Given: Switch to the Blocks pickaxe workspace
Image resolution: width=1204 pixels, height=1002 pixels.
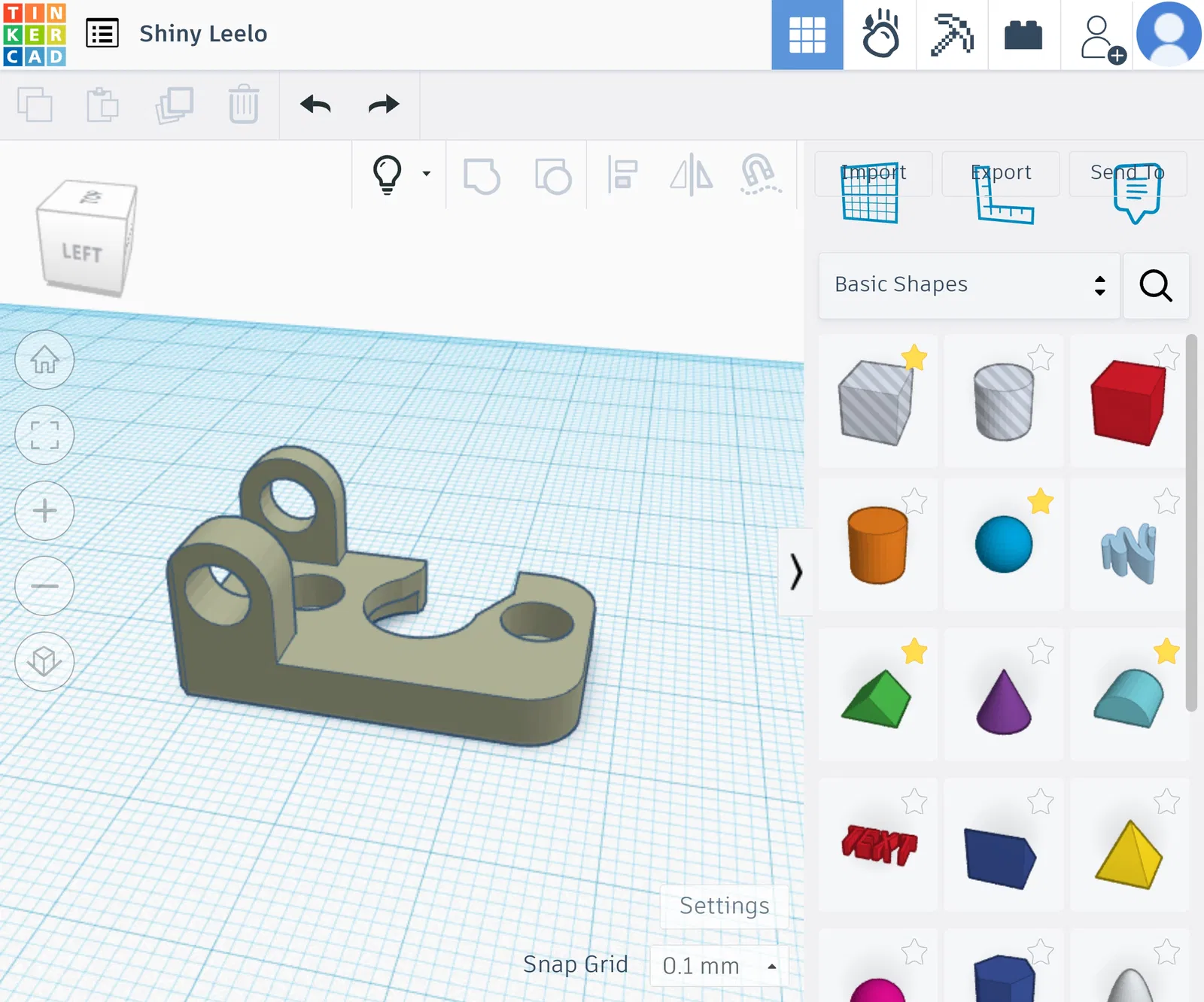Looking at the screenshot, I should tap(952, 35).
